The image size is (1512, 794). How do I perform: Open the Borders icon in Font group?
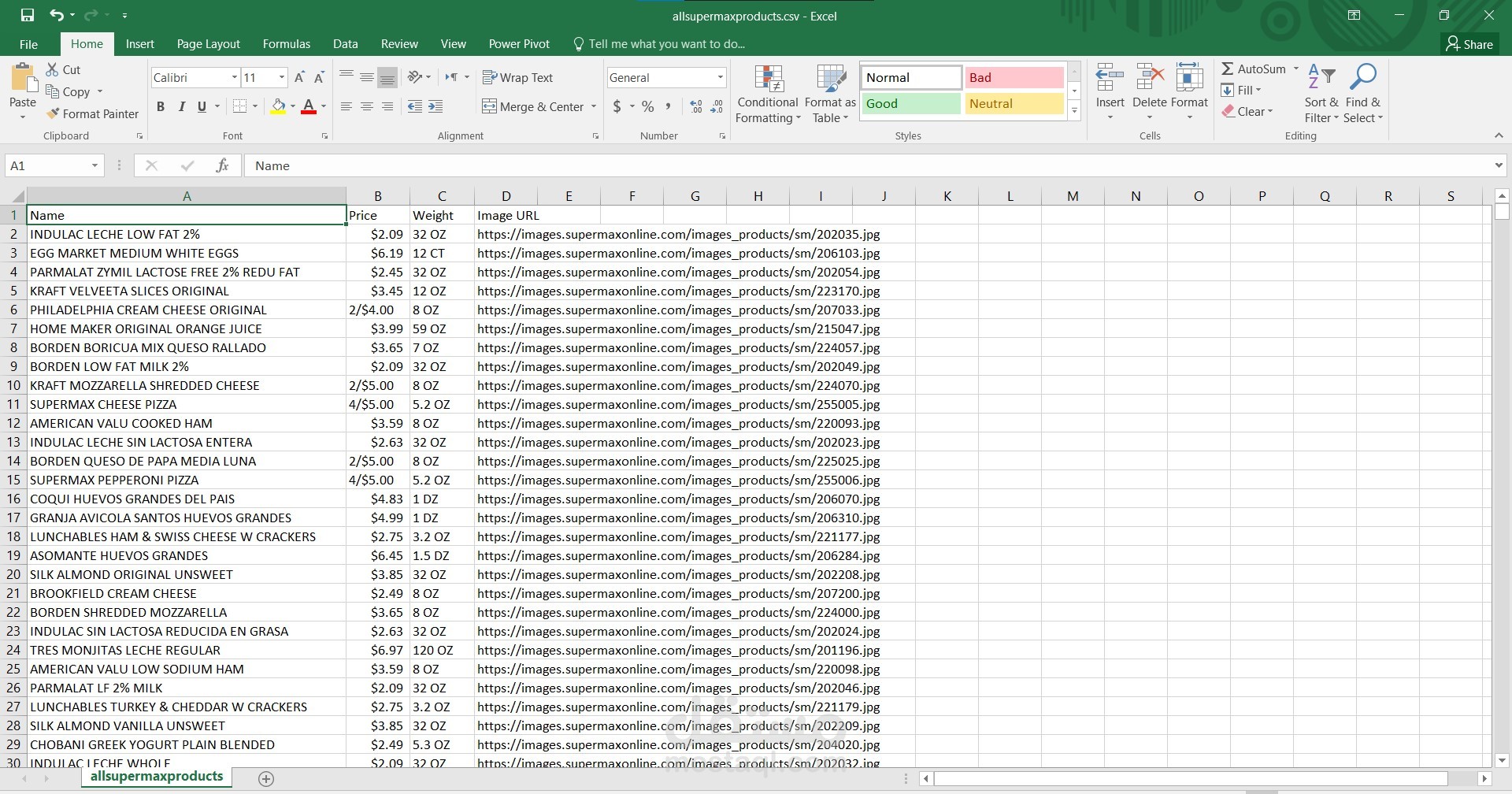point(240,106)
